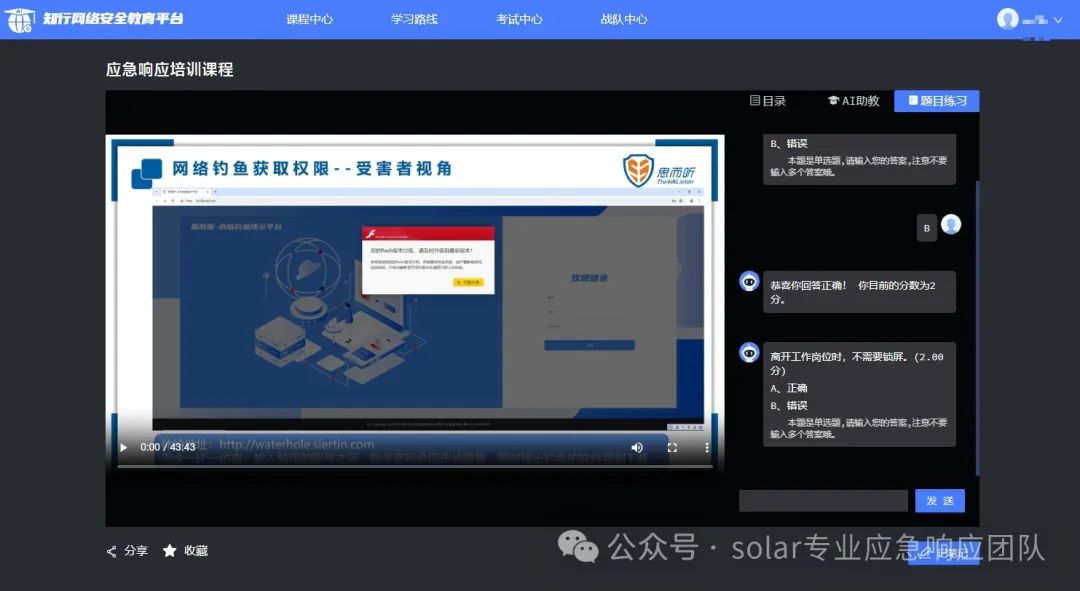Open video more options menu
Image resolution: width=1080 pixels, height=591 pixels.
707,447
